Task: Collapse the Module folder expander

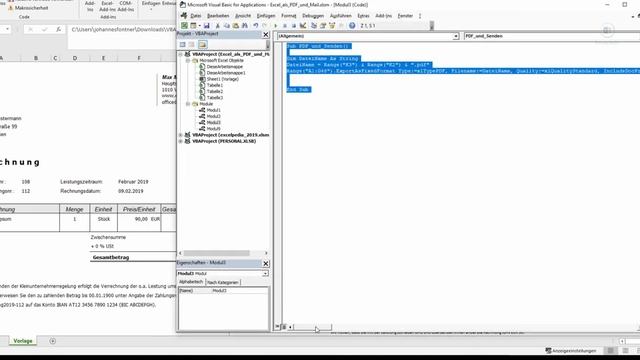Action: 188,104
